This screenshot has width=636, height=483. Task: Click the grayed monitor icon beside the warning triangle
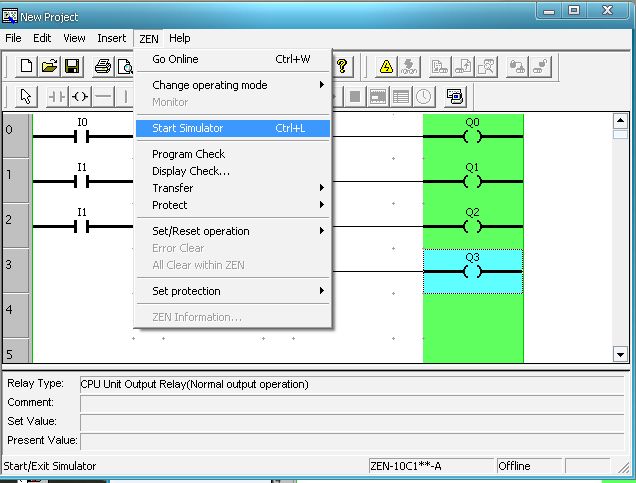[409, 66]
